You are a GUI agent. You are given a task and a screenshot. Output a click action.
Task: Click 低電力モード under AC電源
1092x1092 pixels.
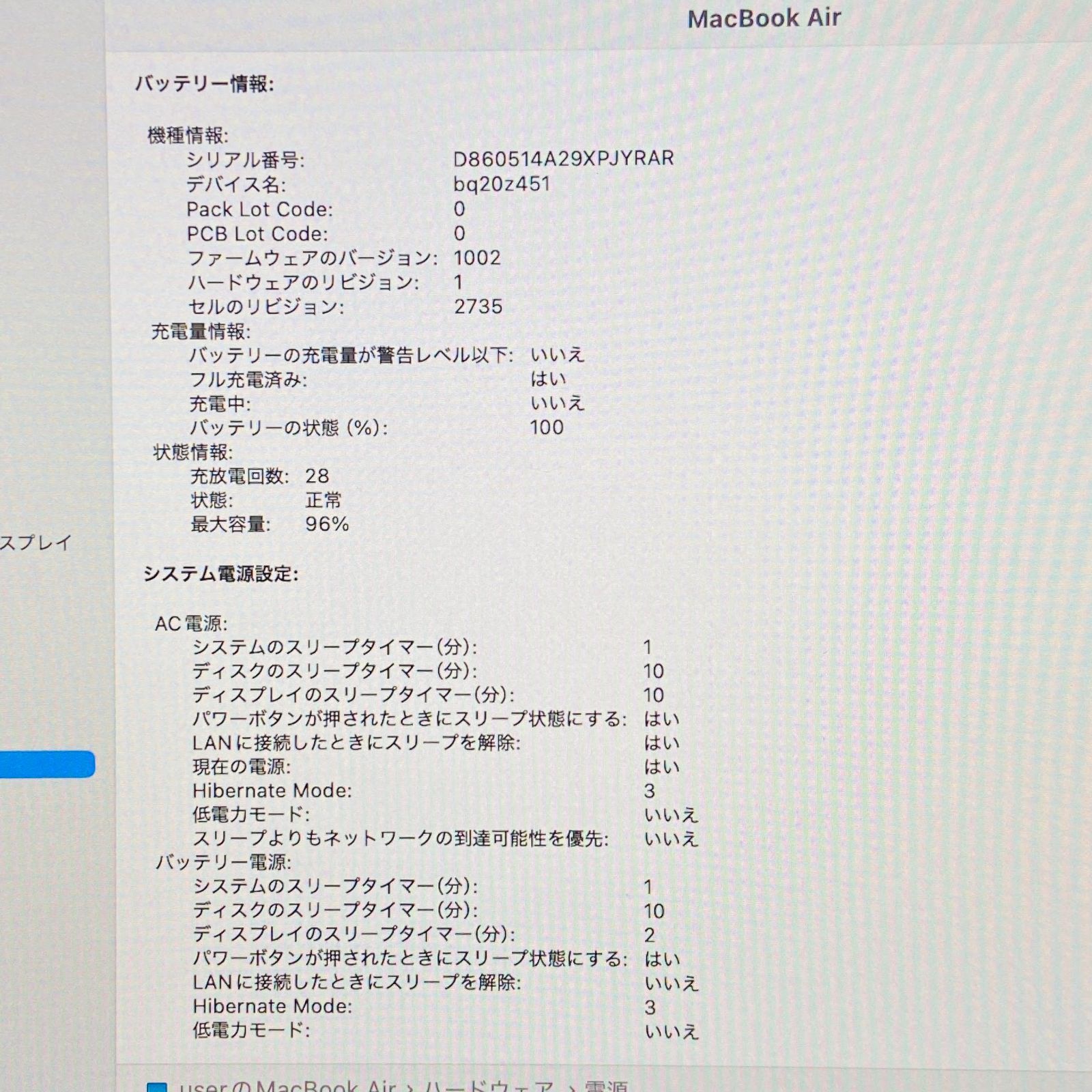(x=251, y=815)
